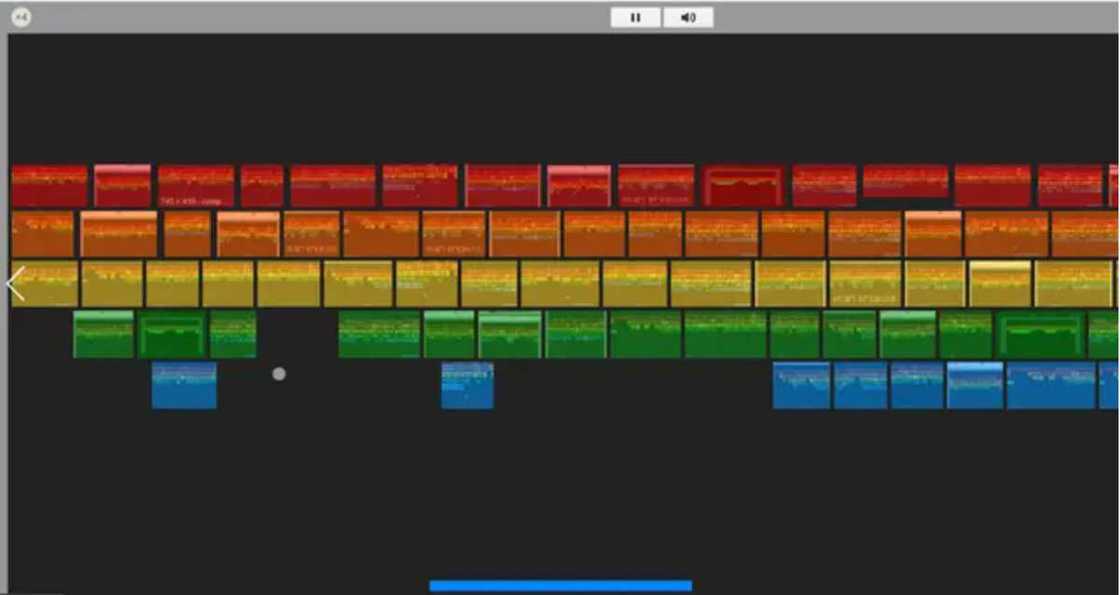
Task: Click the dark red framed brick in top row
Action: pos(742,186)
